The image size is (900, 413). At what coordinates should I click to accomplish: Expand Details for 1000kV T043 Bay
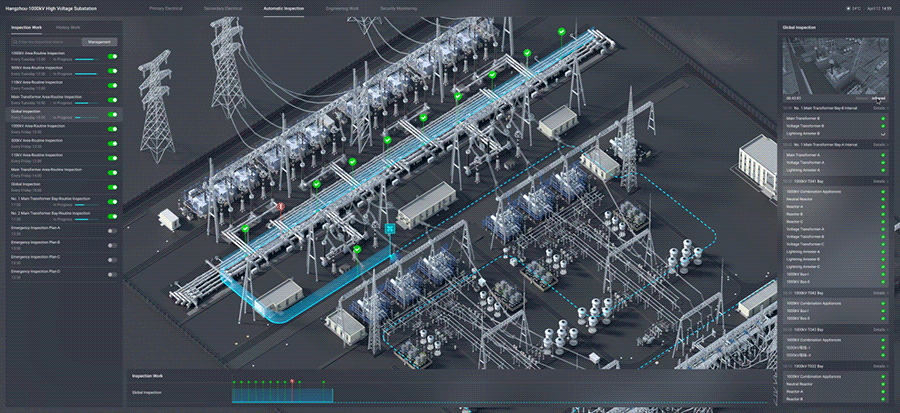[880, 329]
